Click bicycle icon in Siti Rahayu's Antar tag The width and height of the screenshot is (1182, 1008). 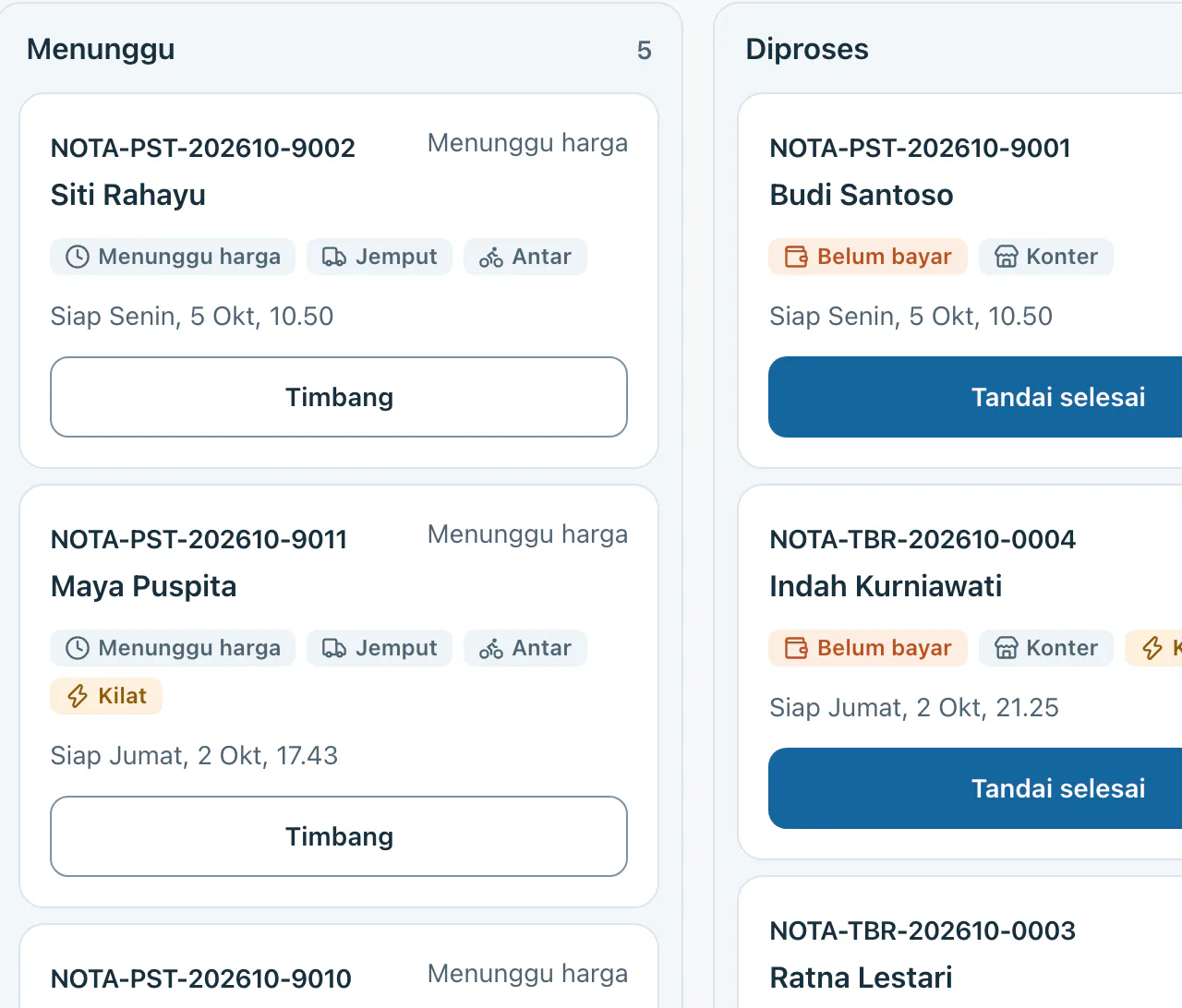click(x=491, y=257)
